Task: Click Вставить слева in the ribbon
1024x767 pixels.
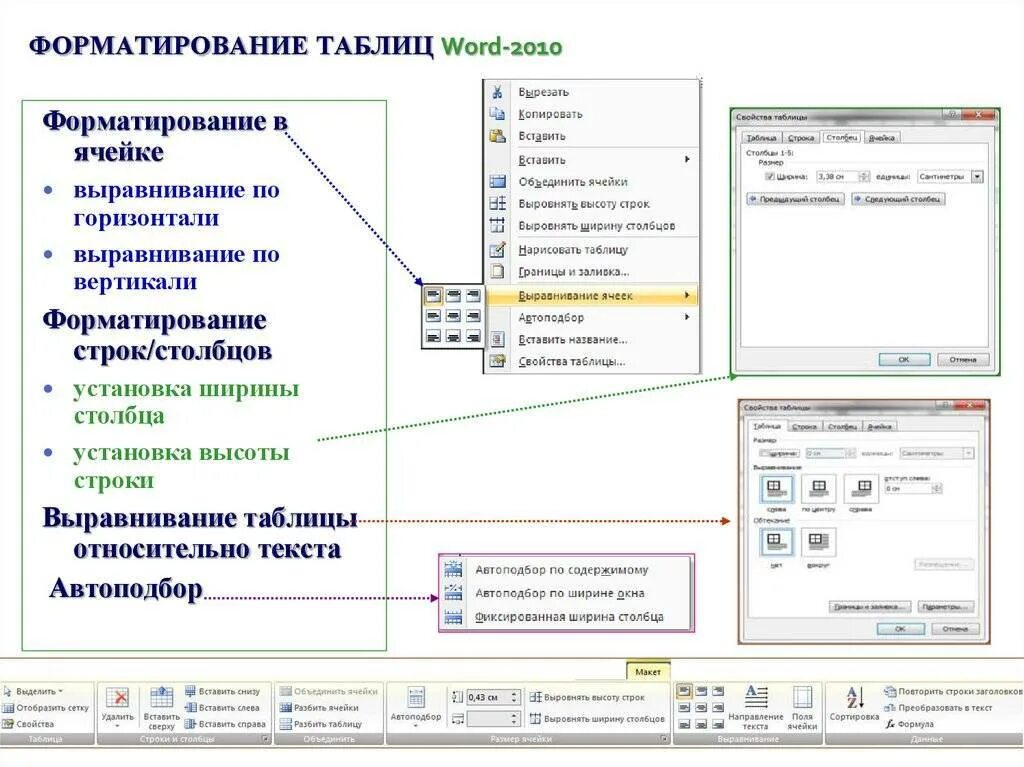Action: 223,708
